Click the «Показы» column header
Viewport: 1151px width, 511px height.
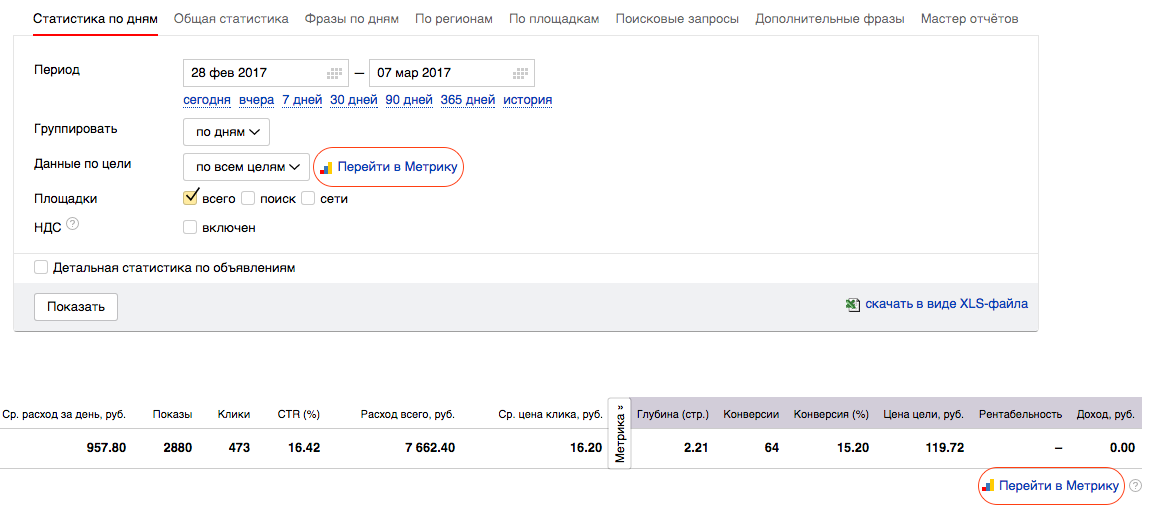click(173, 415)
